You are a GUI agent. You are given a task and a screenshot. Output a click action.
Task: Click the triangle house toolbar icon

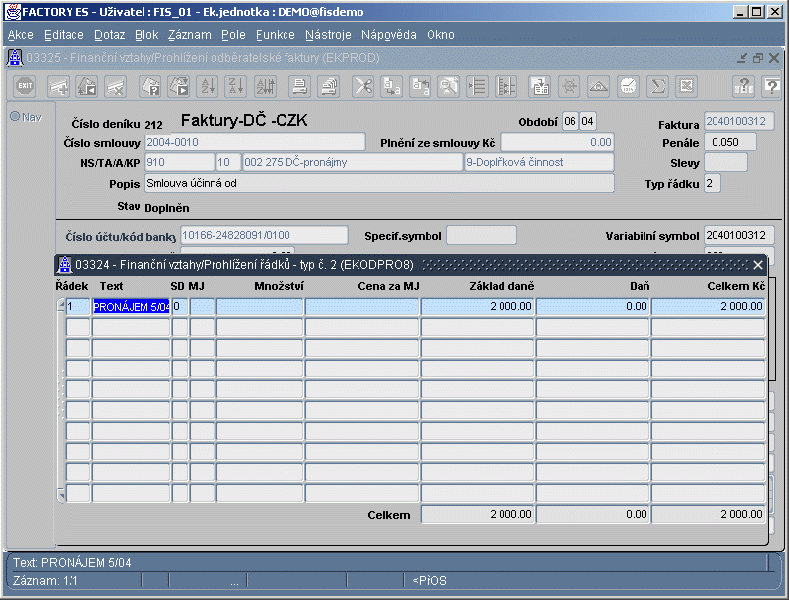pos(598,87)
